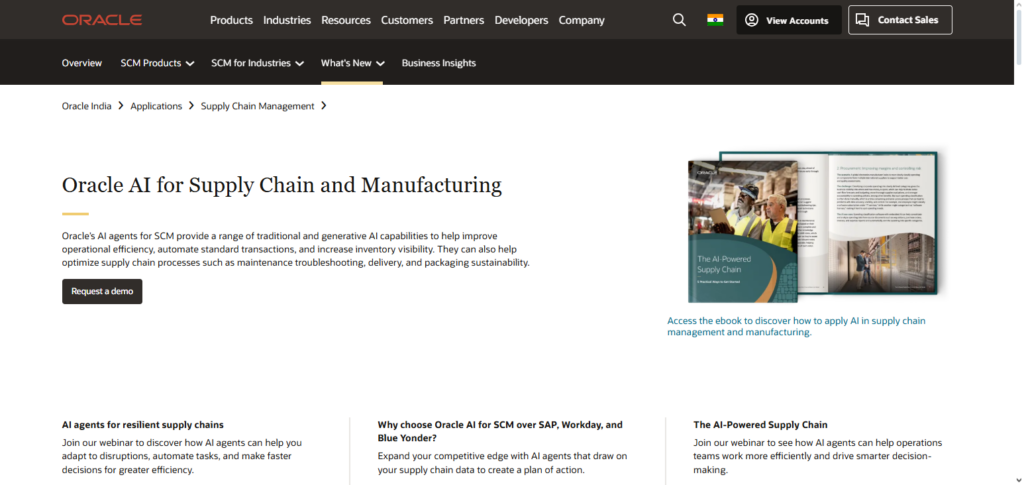Go to Supply Chain Management breadcrumb link
The width and height of the screenshot is (1024, 485).
257,105
